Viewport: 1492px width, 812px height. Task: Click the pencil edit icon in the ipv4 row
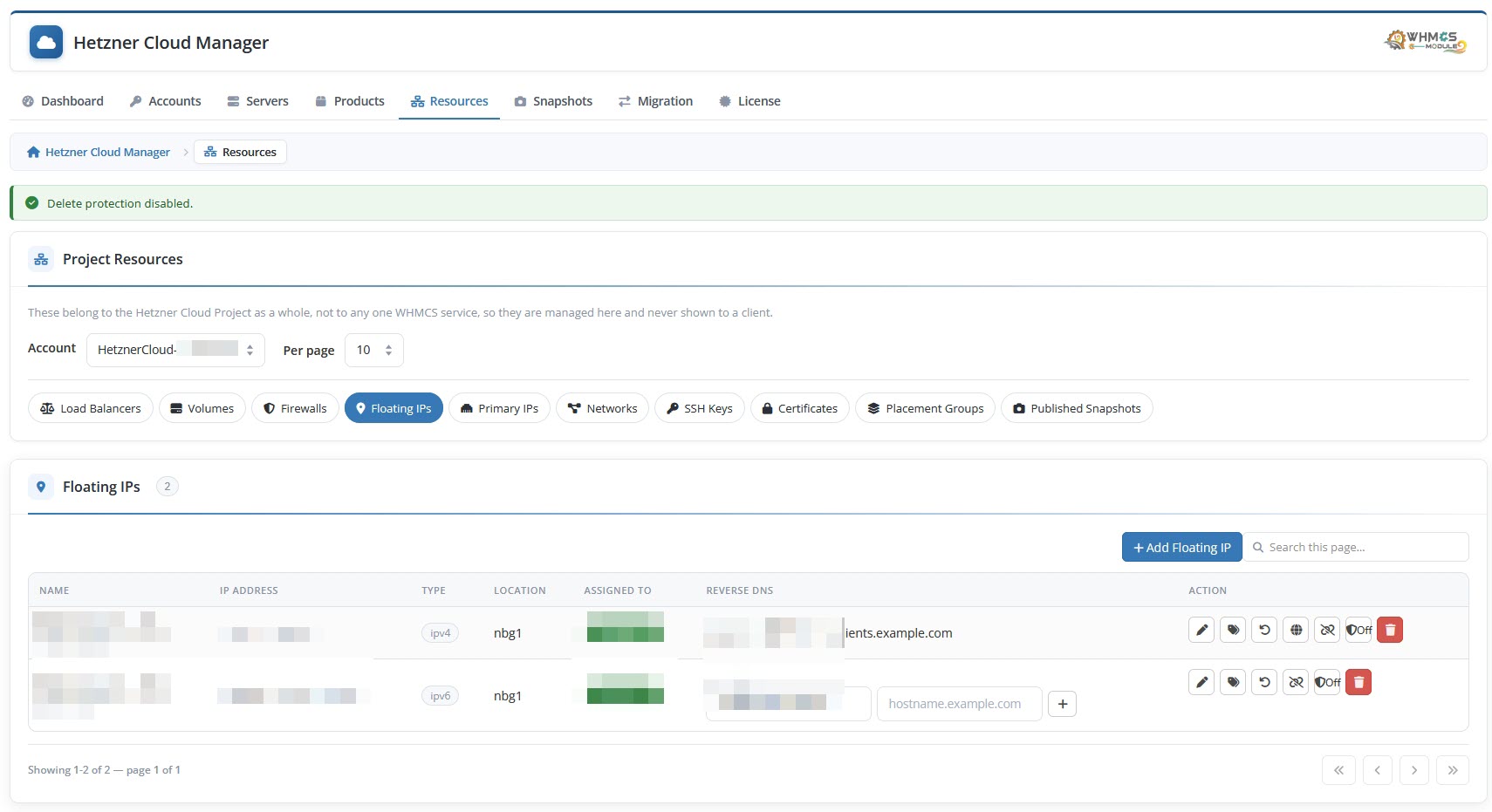click(x=1201, y=630)
